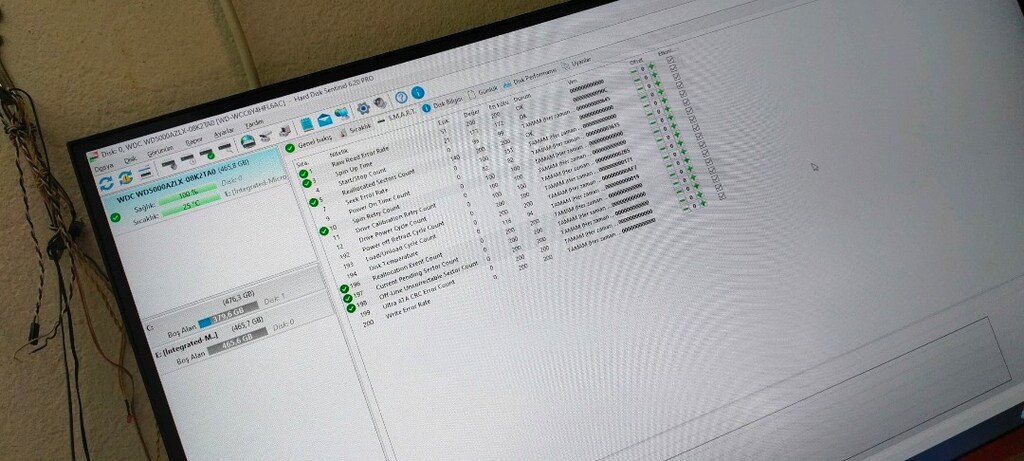Switch to the Disk Bilgisi tab

click(443, 104)
